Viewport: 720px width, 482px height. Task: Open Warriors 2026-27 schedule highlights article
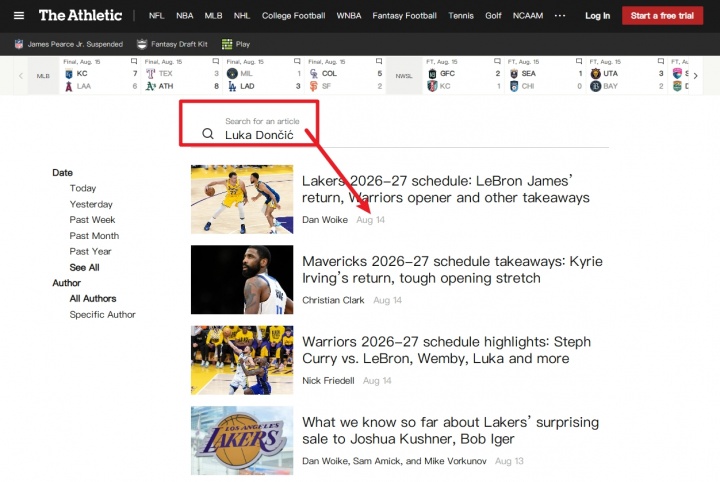click(446, 350)
